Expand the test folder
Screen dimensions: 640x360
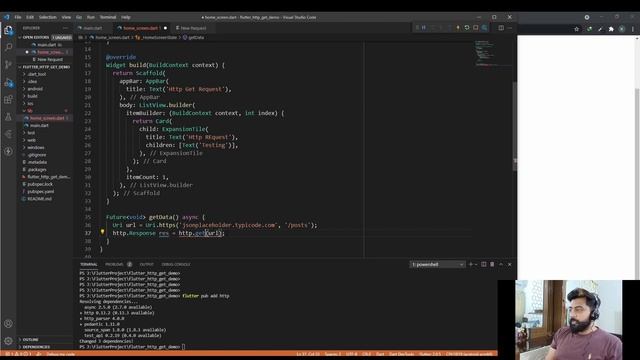pyautogui.click(x=45, y=133)
